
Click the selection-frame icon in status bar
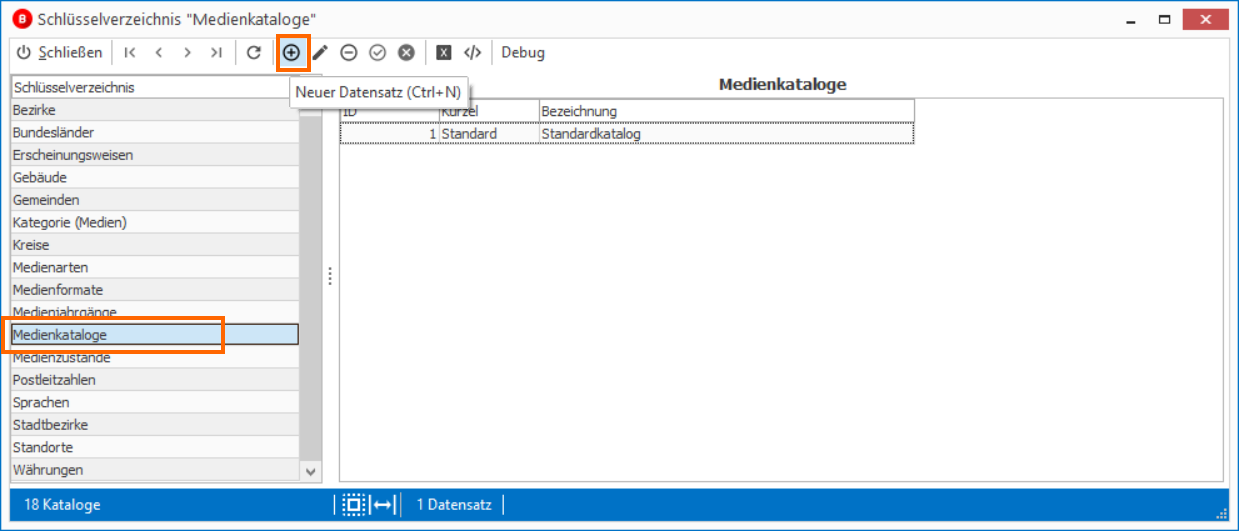(353, 505)
